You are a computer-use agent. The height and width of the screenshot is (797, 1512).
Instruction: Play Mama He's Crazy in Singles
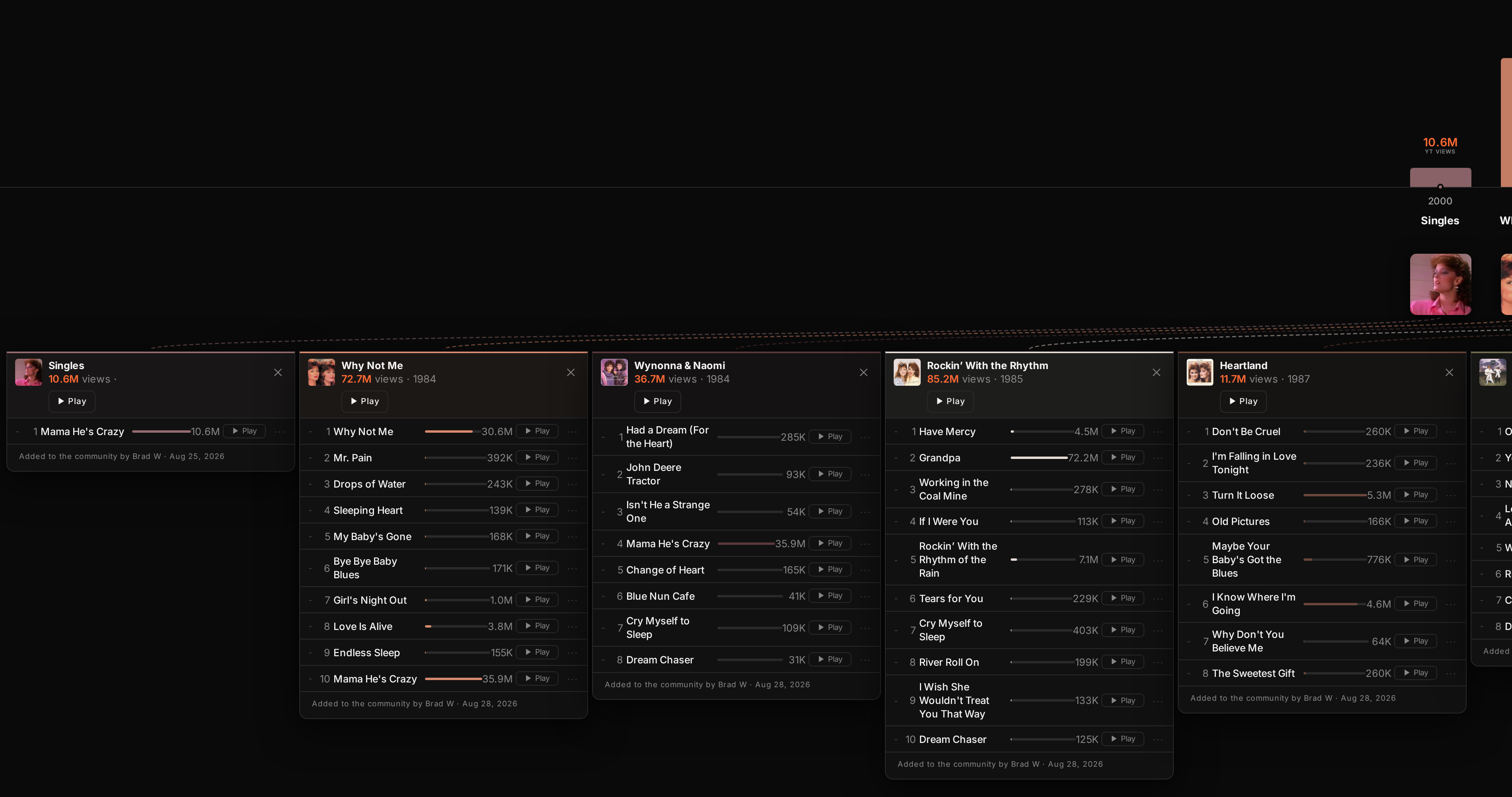click(244, 431)
